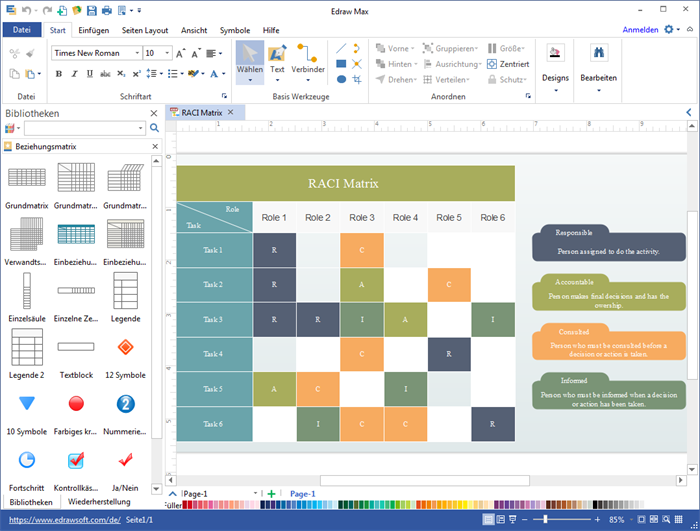Open the Page-1 page selector dropdown
The width and height of the screenshot is (700, 531).
255,493
